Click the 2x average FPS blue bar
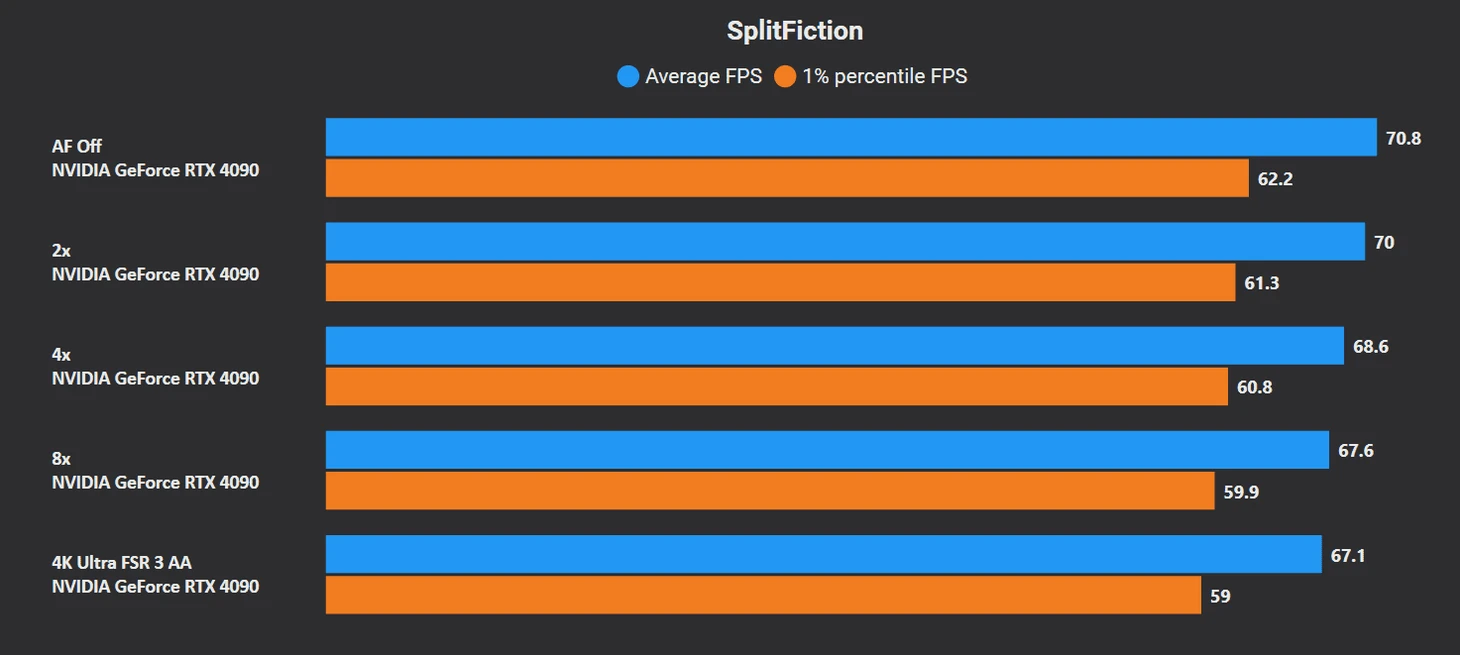The width and height of the screenshot is (1460, 655). [845, 241]
